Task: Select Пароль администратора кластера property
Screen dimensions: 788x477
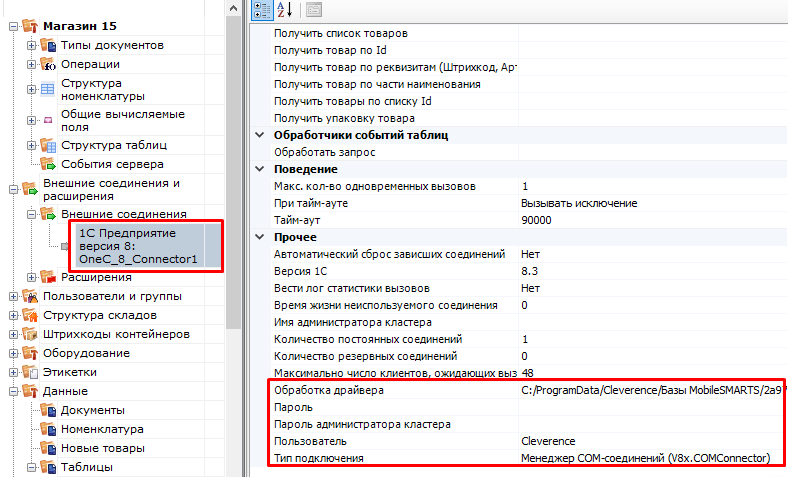Action: tap(362, 424)
